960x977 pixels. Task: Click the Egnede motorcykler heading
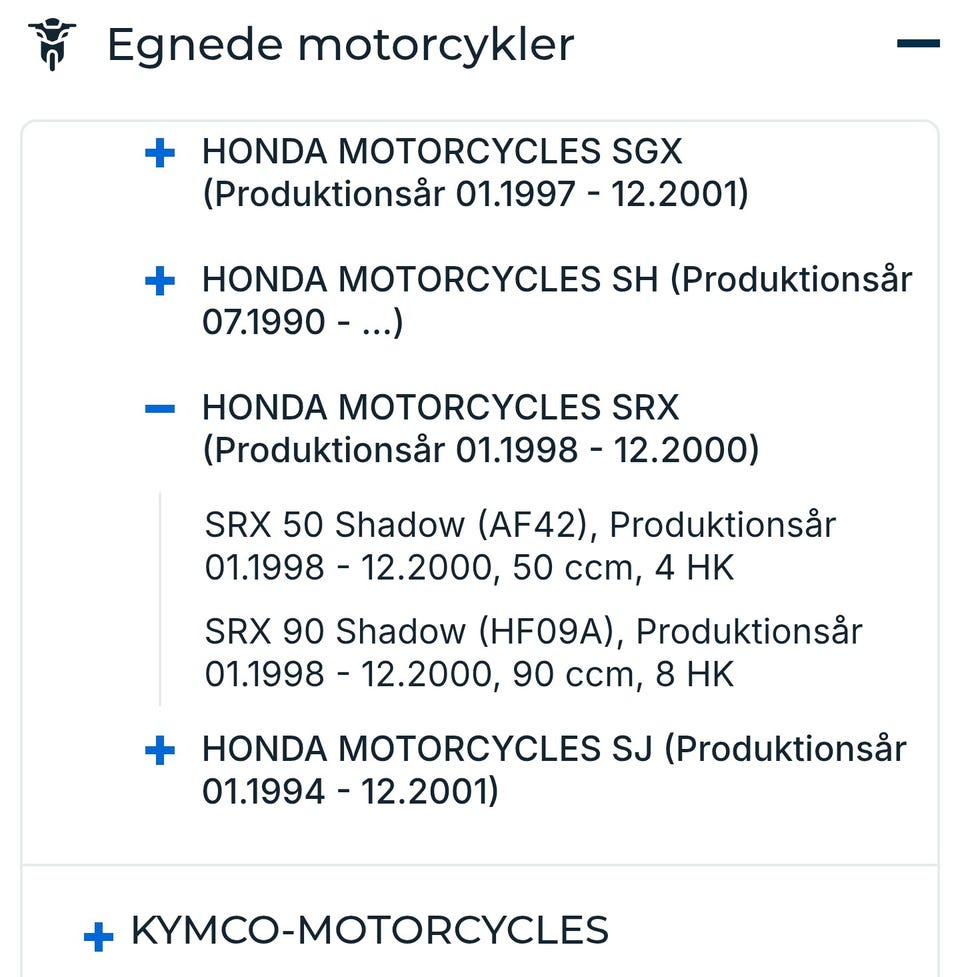click(340, 45)
